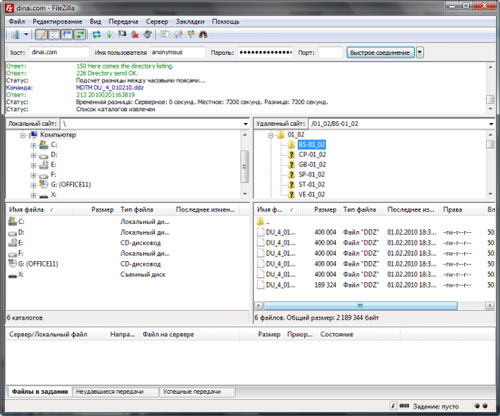Click the Имя пользователя field
500x416 pixels.
(178, 52)
